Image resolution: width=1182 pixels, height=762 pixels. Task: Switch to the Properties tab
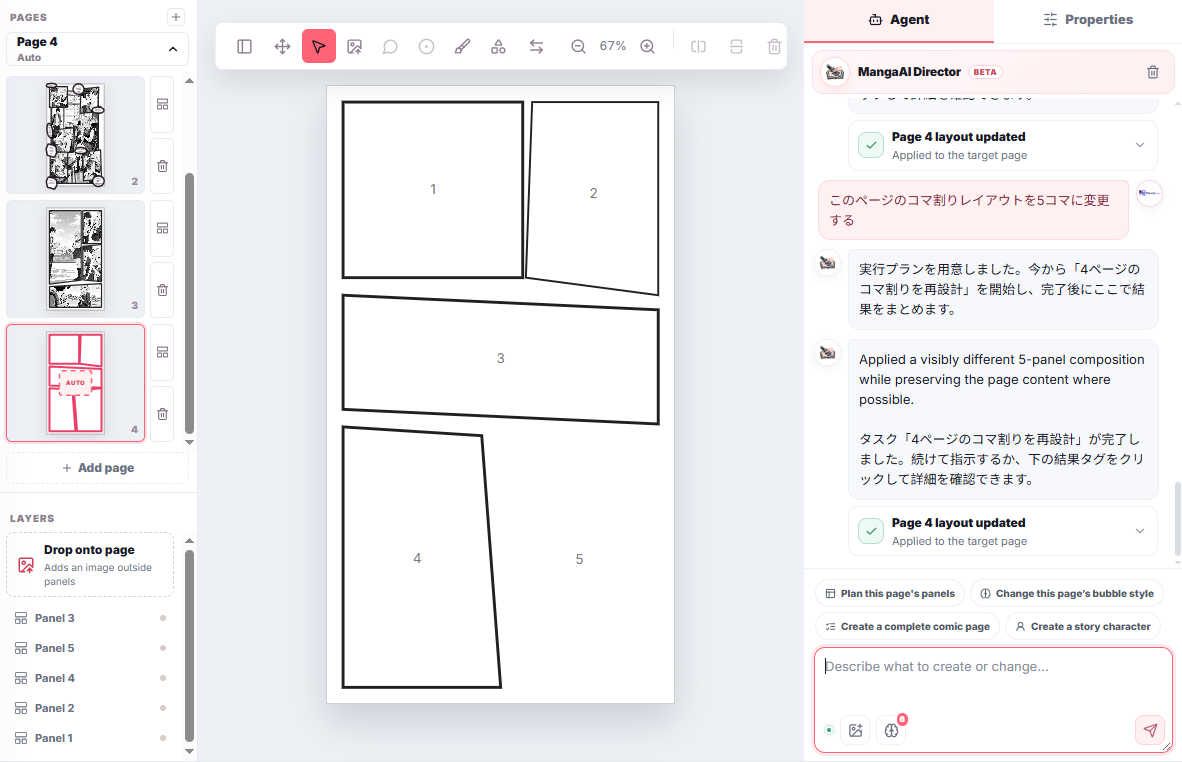(1088, 20)
